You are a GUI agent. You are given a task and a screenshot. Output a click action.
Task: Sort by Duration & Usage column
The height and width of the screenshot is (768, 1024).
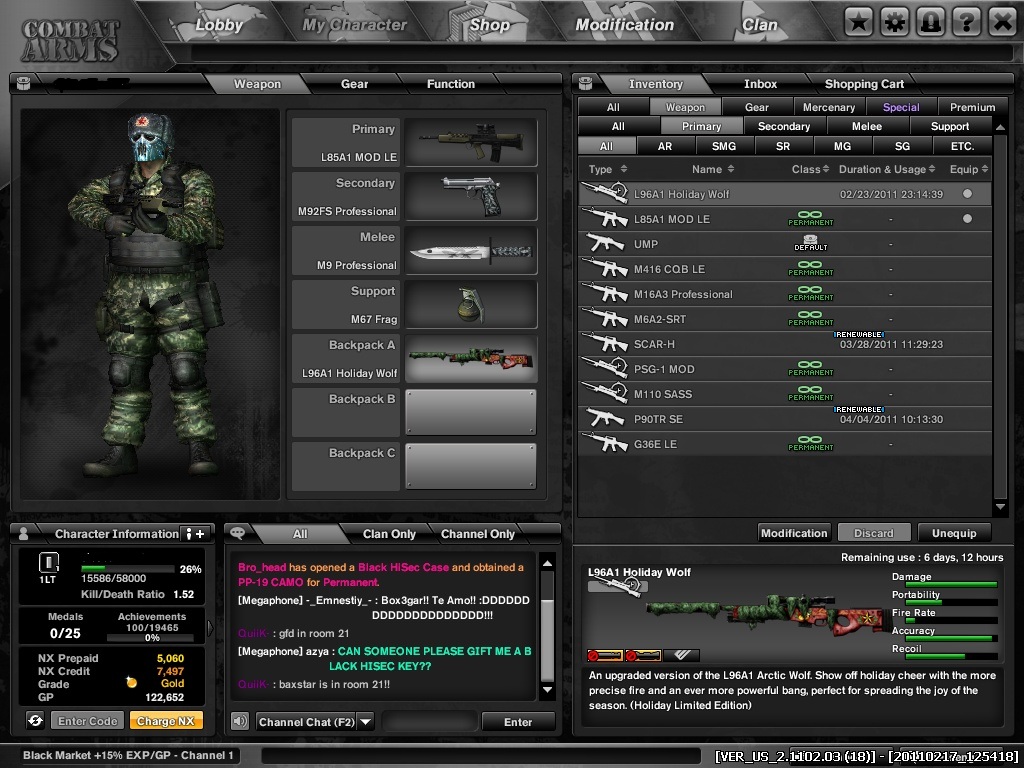(887, 169)
